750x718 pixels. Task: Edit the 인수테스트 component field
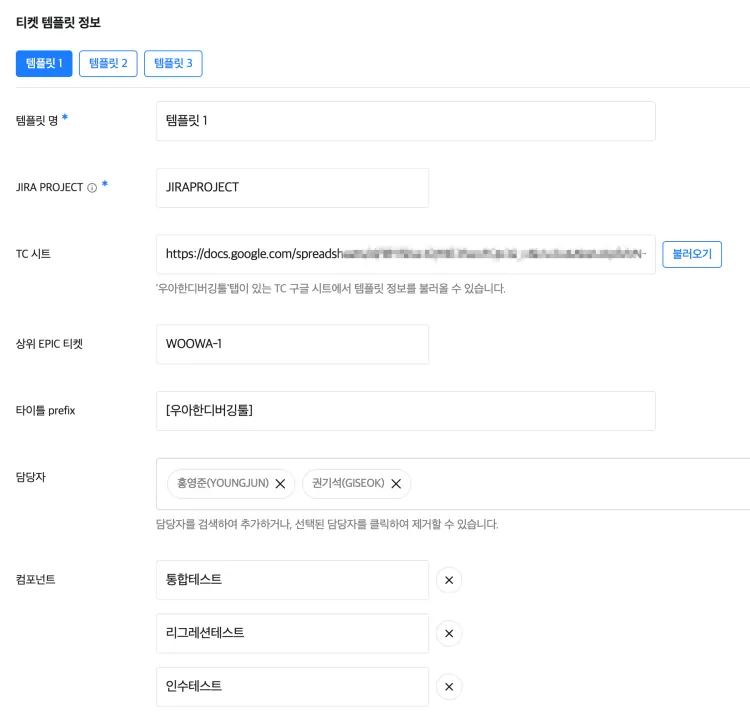292,686
